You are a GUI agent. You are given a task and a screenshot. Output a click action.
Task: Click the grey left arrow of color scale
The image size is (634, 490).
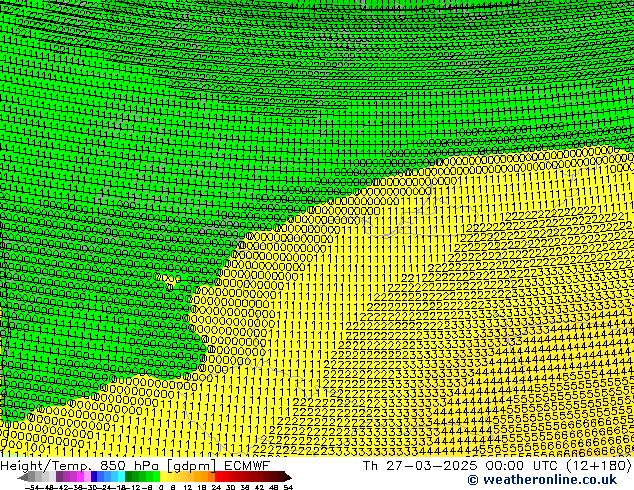pos(23,477)
